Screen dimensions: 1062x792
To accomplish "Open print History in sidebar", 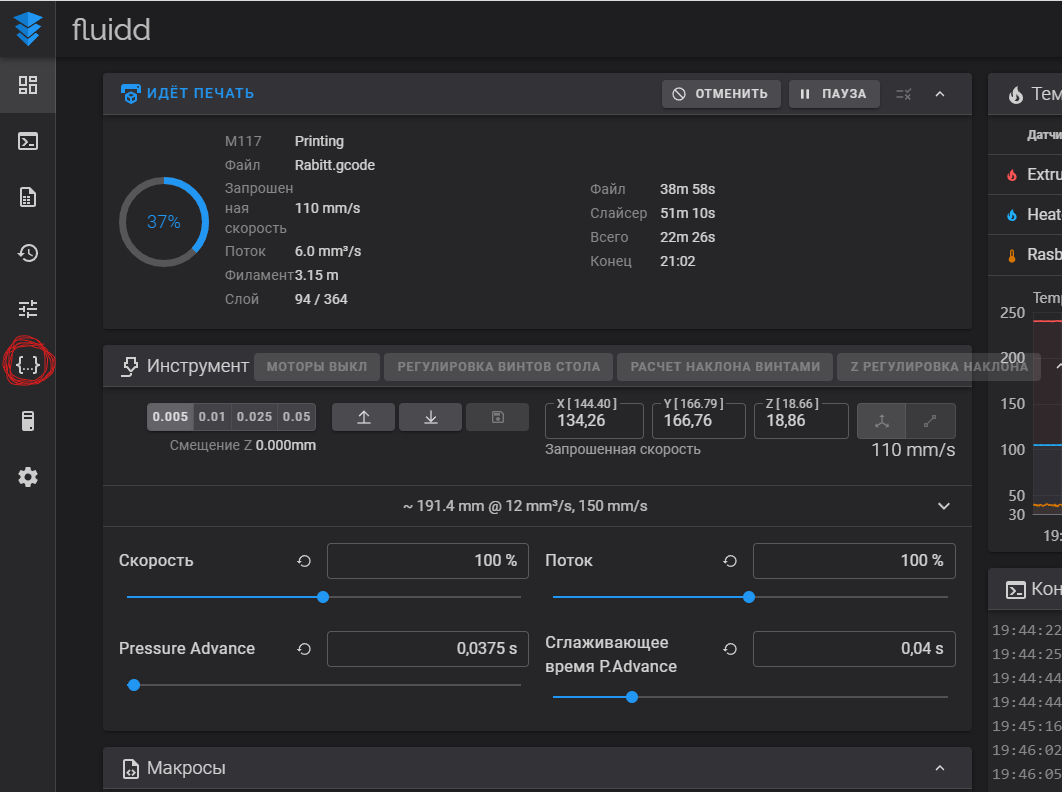I will [x=28, y=253].
